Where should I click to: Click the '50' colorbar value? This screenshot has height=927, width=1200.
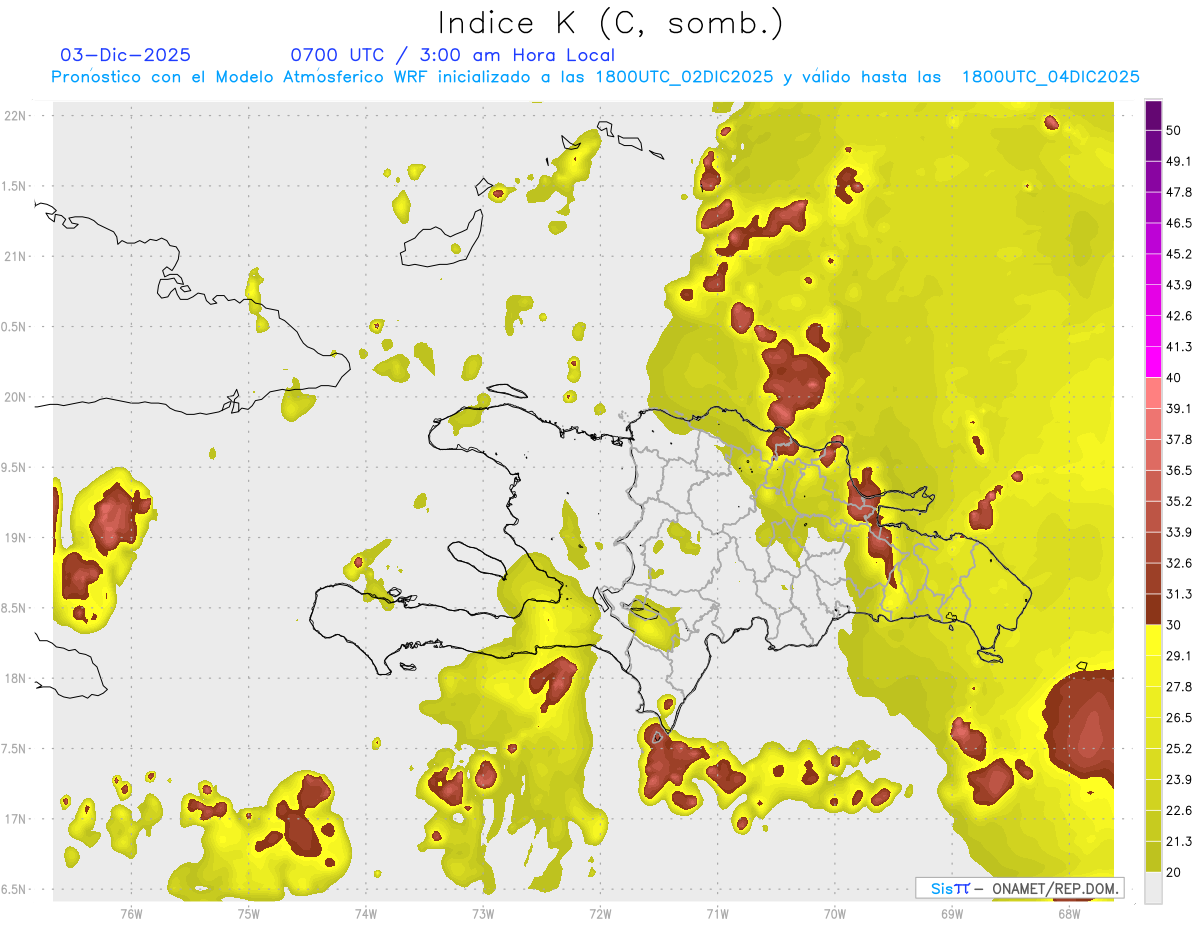point(1175,131)
